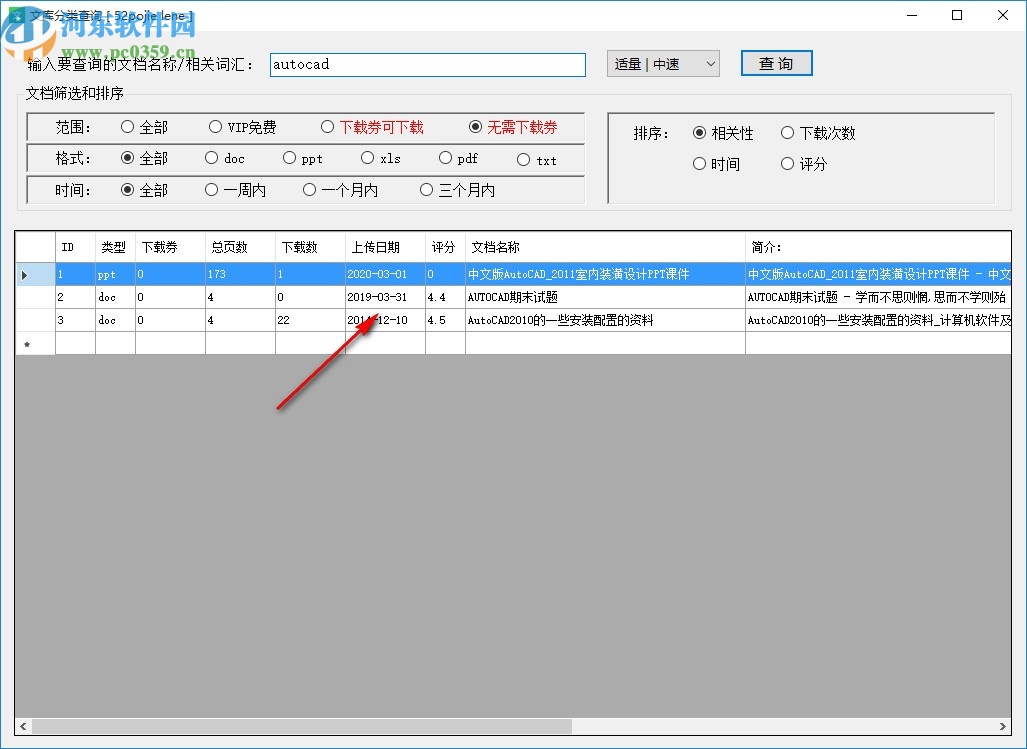The image size is (1027, 749).
Task: Enable 相关性 sorting
Action: pos(700,132)
